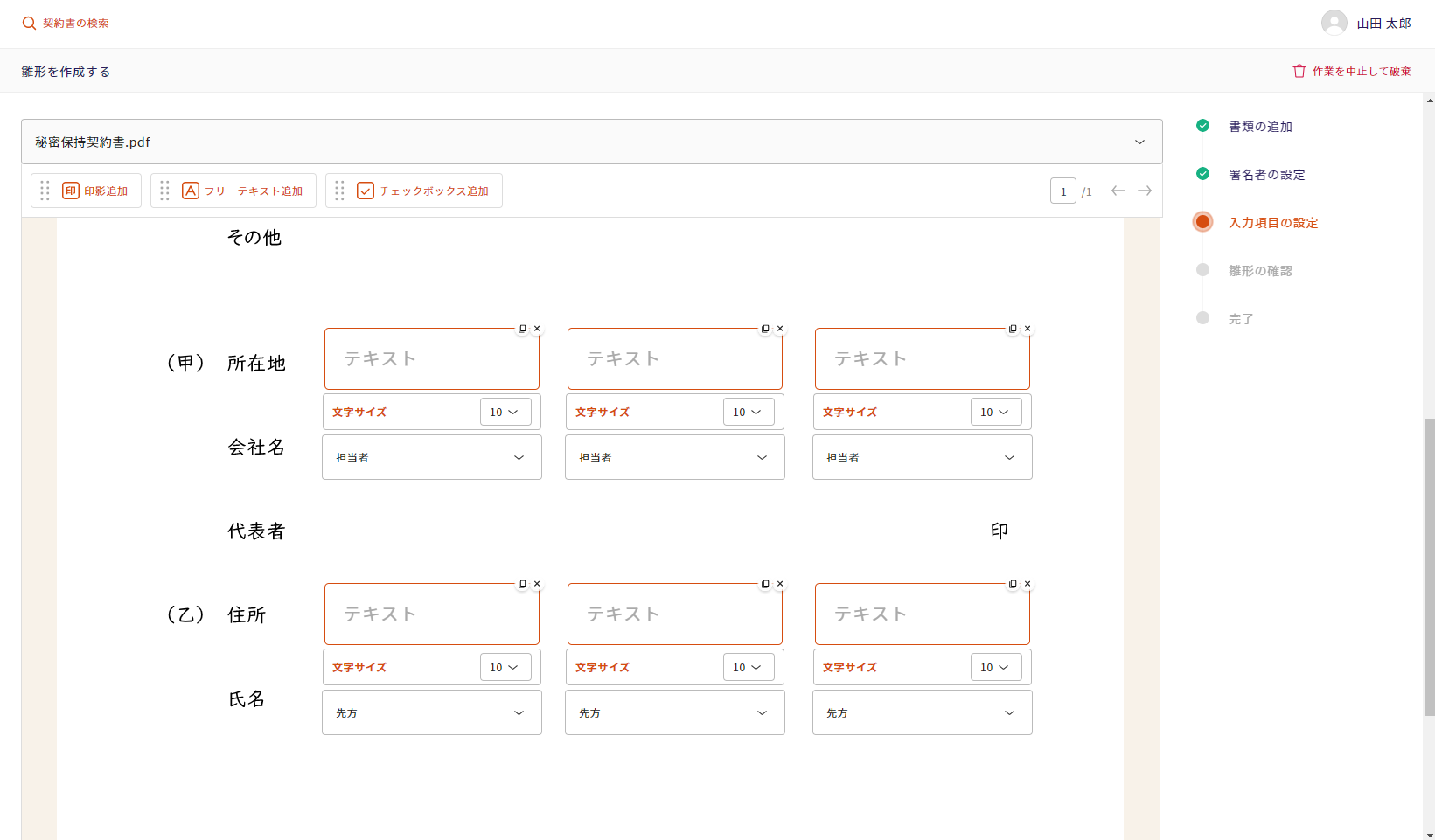Duplicate the first 所在地 text field
The image size is (1435, 840).
(522, 329)
